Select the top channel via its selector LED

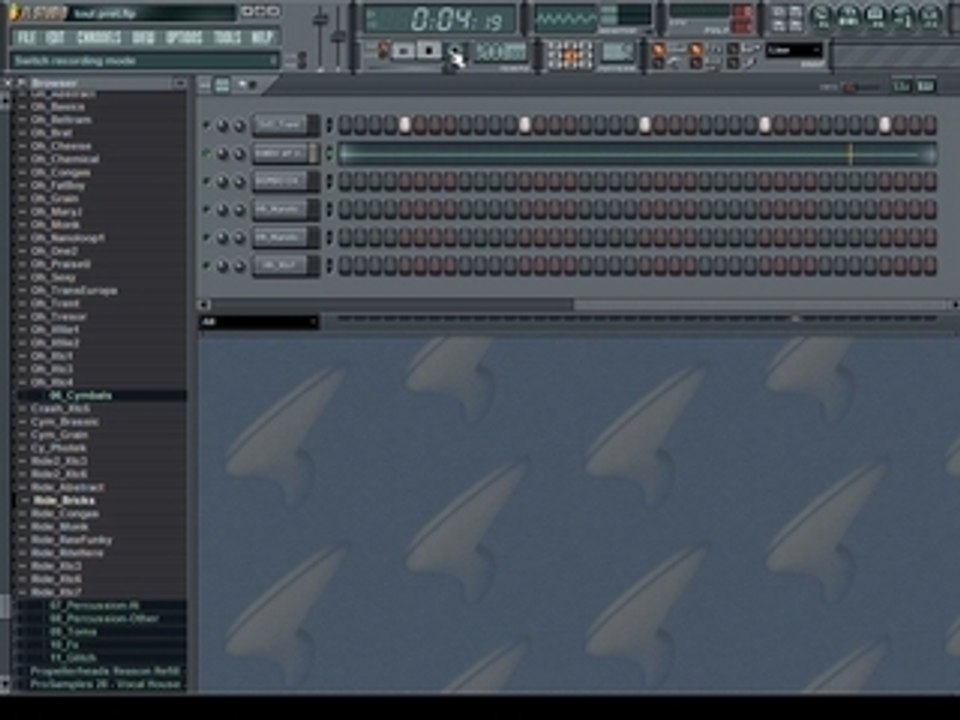329,126
